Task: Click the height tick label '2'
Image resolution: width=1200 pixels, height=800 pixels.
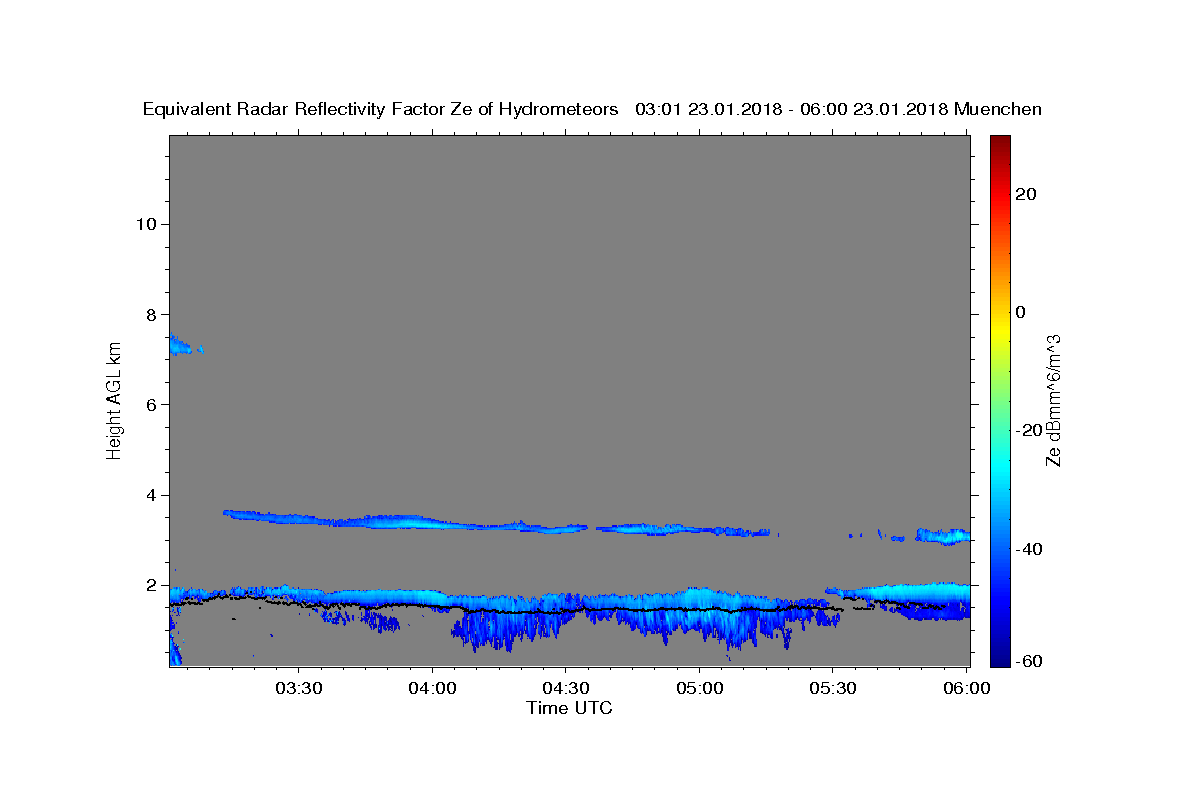Action: click(x=152, y=585)
